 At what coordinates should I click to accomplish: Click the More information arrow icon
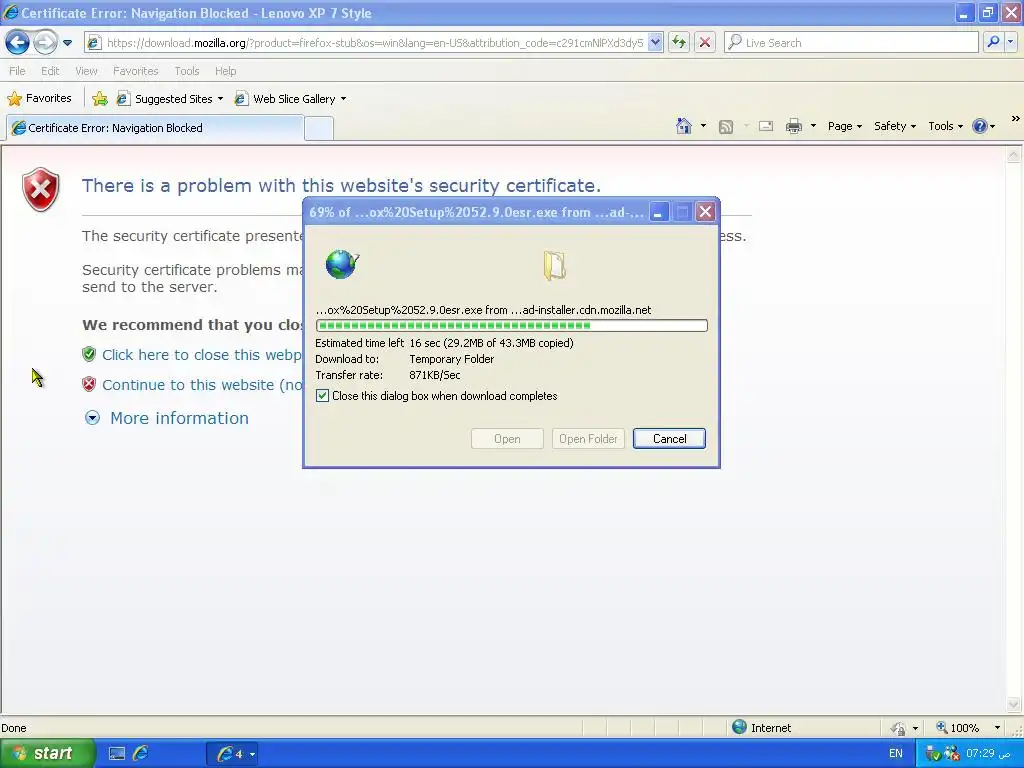coord(93,418)
